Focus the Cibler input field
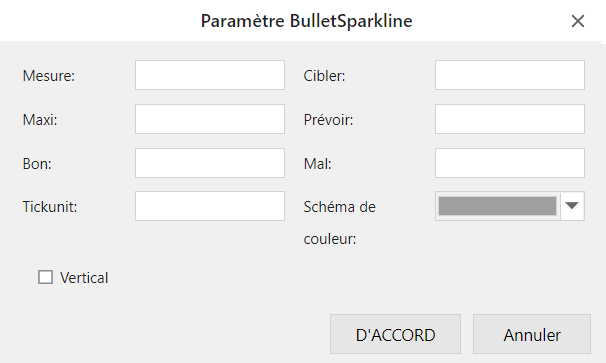 [510, 75]
